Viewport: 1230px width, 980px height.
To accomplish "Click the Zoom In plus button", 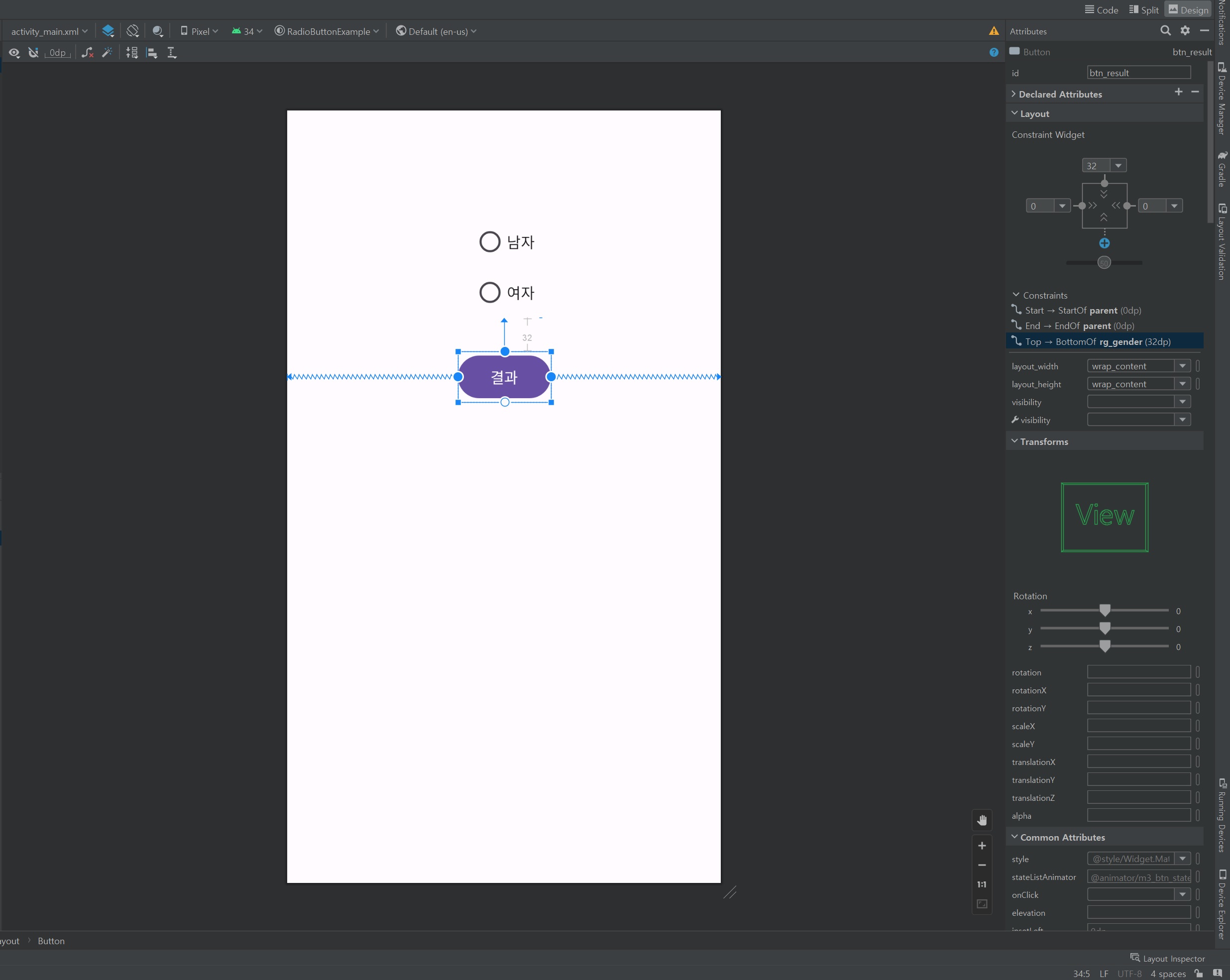I will [x=981, y=846].
